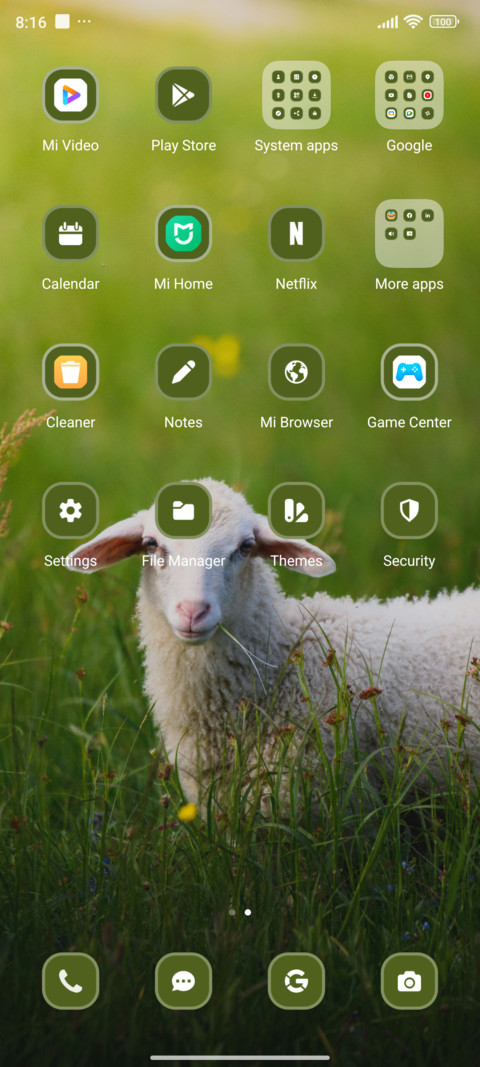This screenshot has width=480, height=1067.
Task: Tap the "More apps" label
Action: click(x=409, y=284)
